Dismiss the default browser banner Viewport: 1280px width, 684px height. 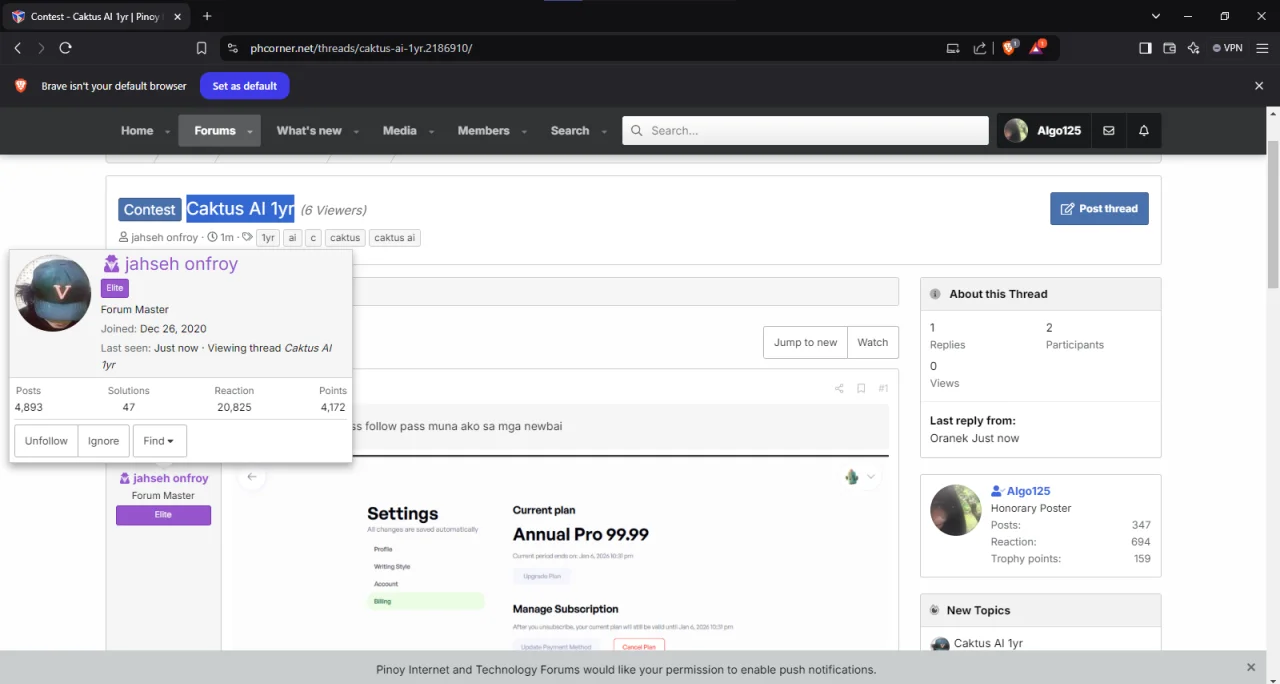pyautogui.click(x=1259, y=86)
